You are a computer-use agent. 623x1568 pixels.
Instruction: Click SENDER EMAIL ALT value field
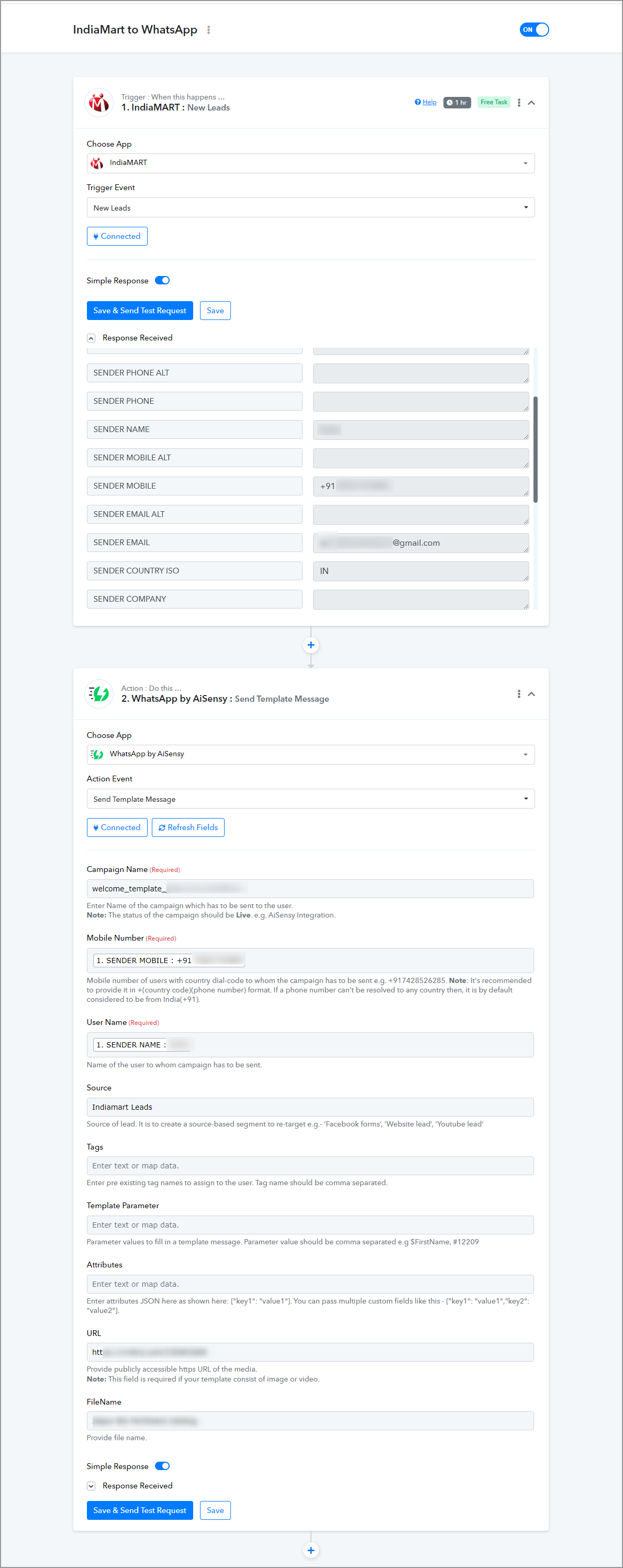420,514
